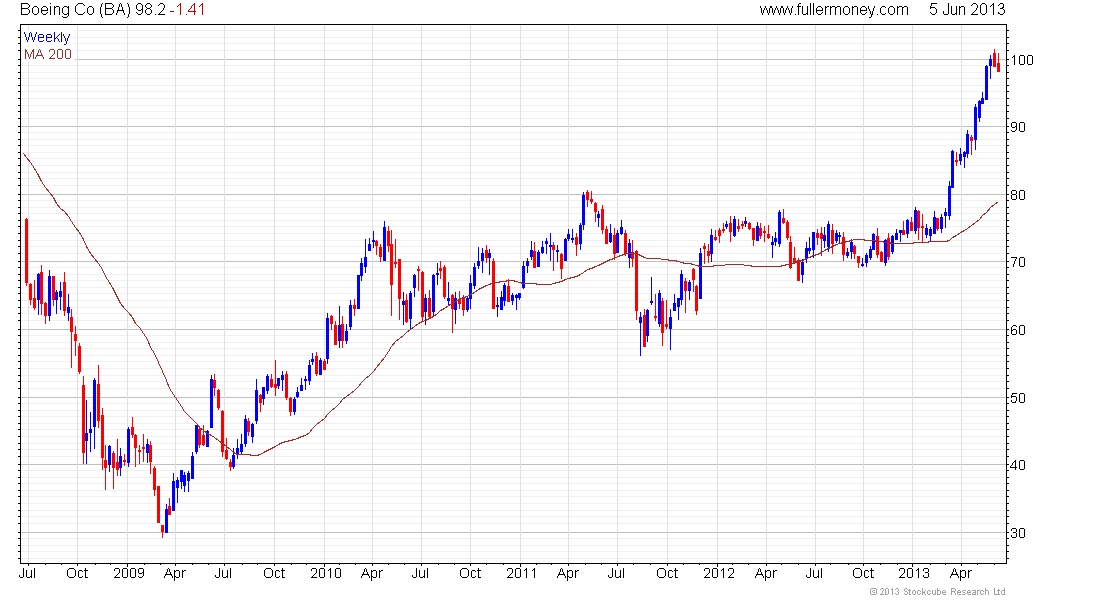Click the 2010 year label on time axis
The image size is (1100, 600).
pyautogui.click(x=326, y=573)
